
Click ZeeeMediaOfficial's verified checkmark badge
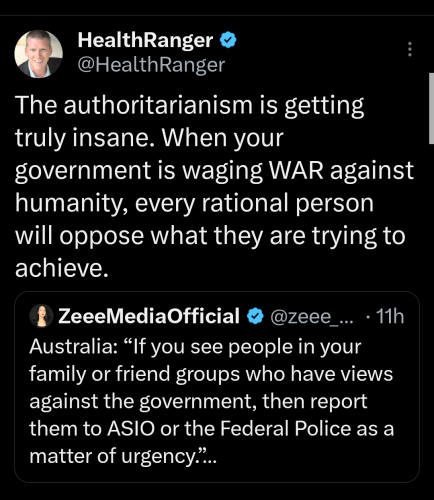[x=255, y=316]
